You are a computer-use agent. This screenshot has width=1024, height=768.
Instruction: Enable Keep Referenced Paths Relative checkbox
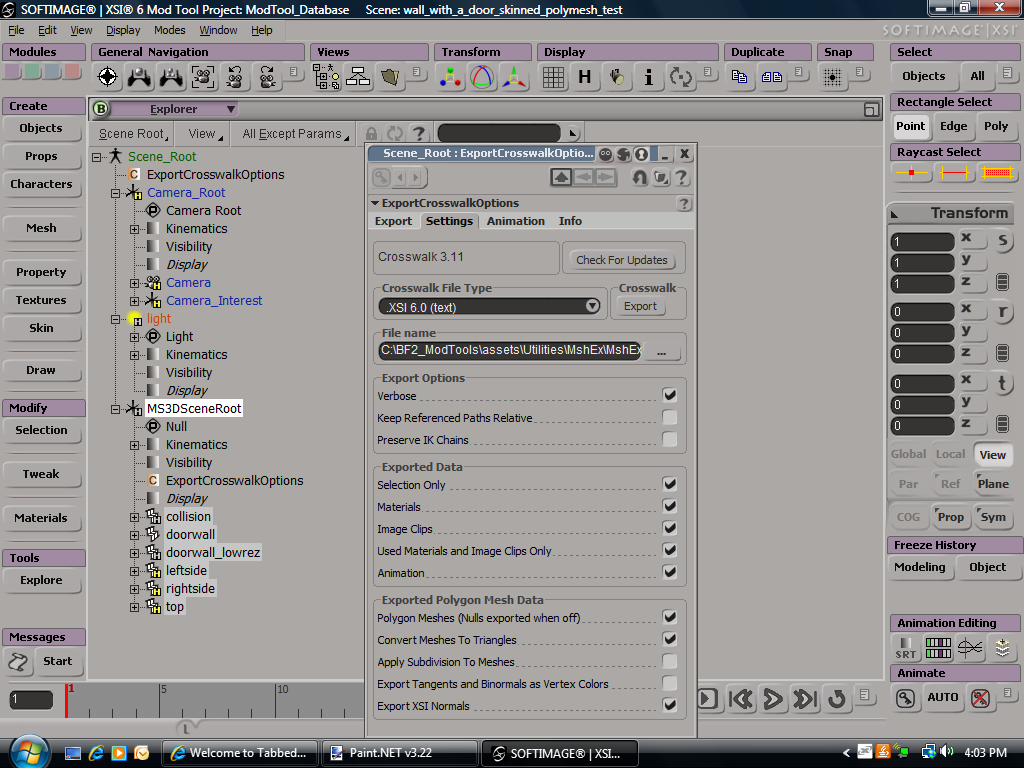coord(669,417)
